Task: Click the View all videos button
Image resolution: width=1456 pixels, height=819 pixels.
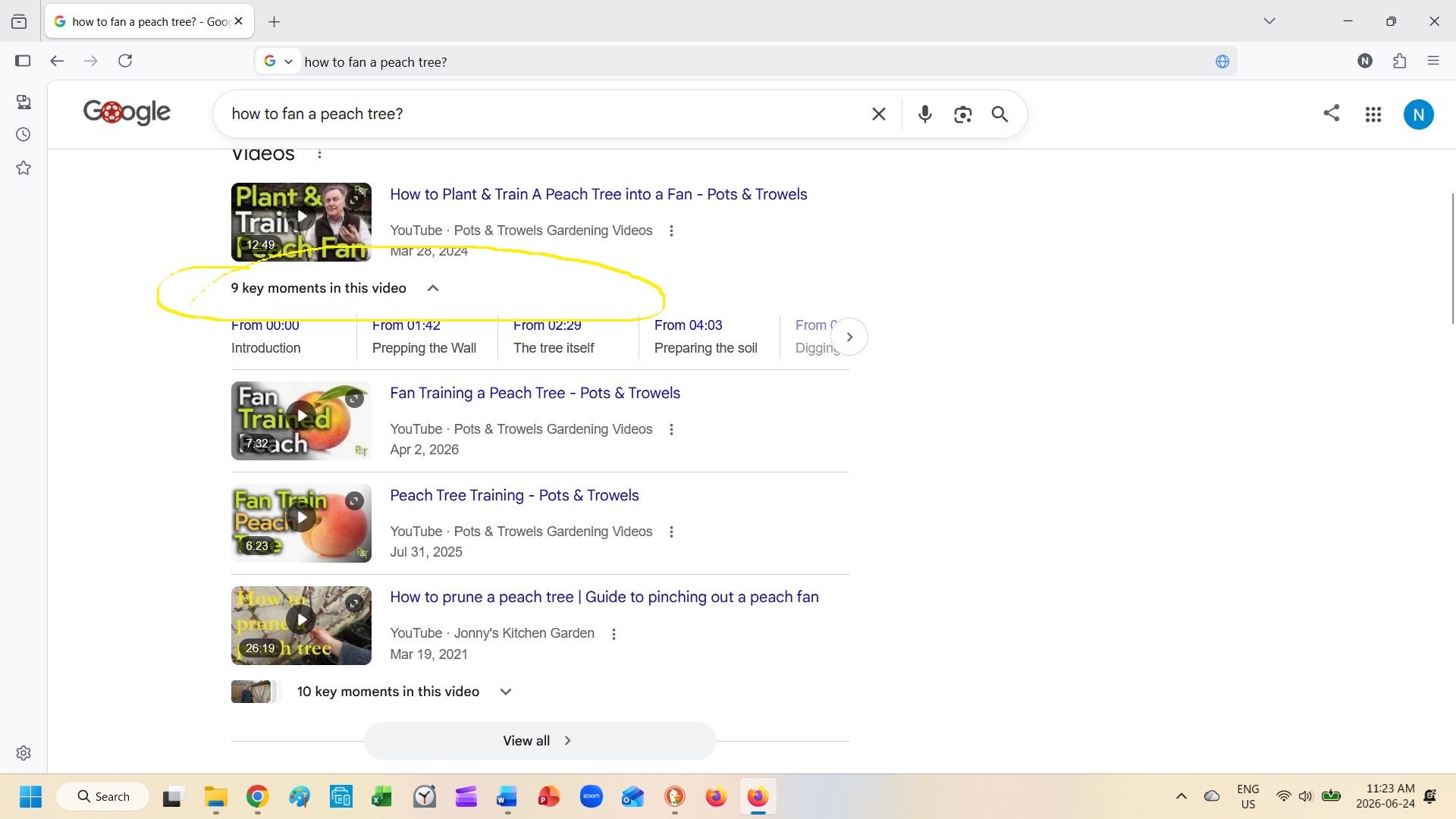Action: [x=540, y=741]
